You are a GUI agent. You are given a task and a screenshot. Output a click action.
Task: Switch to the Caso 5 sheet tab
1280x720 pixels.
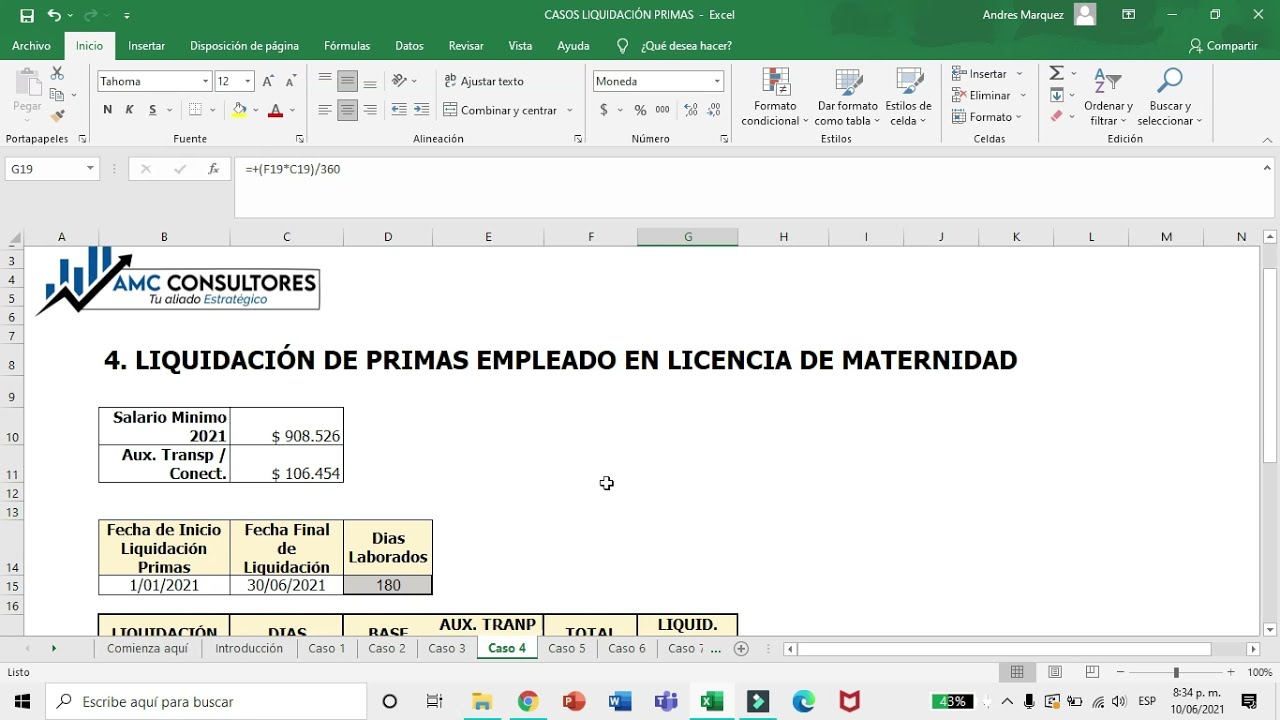point(567,648)
